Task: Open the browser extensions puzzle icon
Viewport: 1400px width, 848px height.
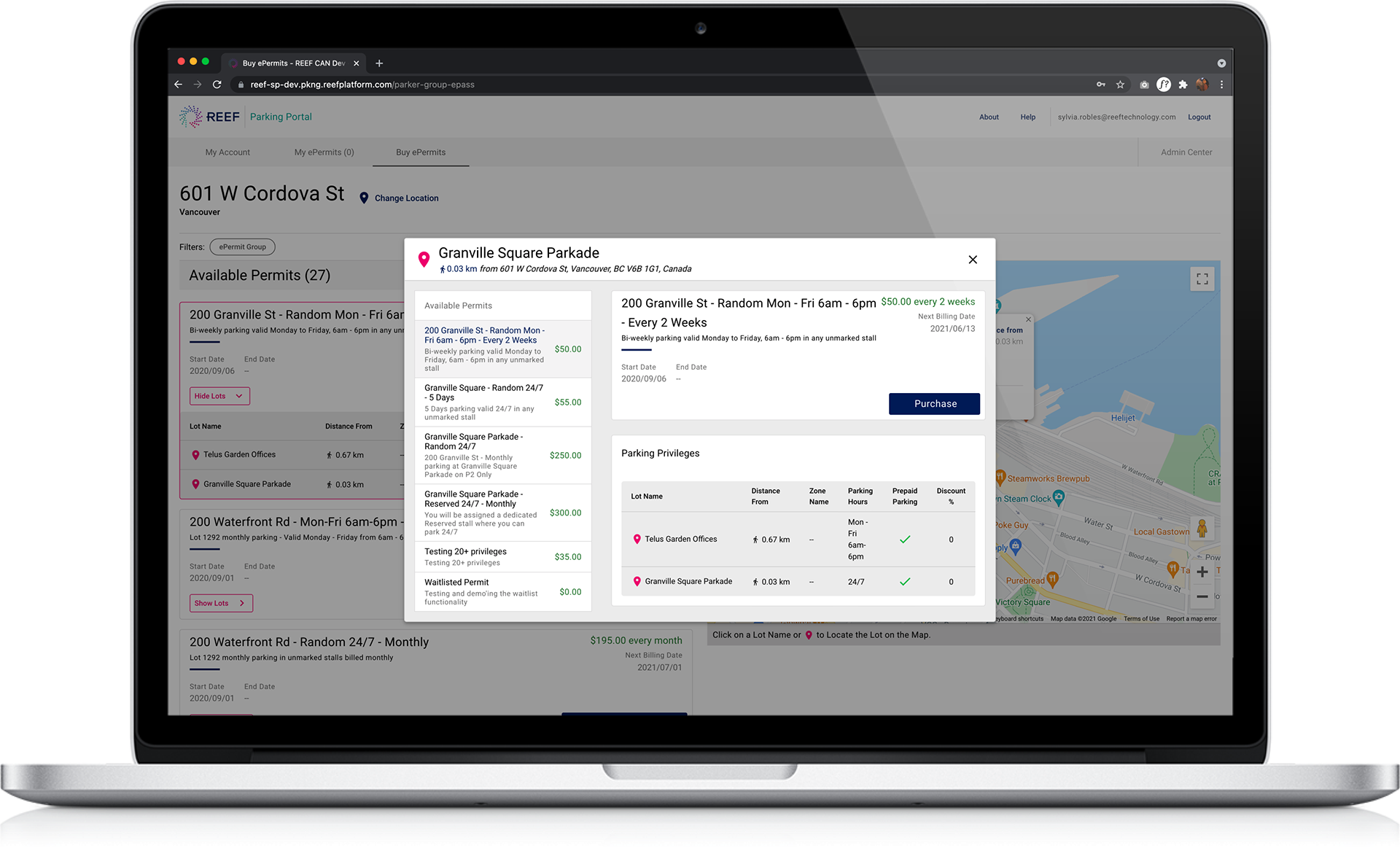Action: click(1183, 85)
